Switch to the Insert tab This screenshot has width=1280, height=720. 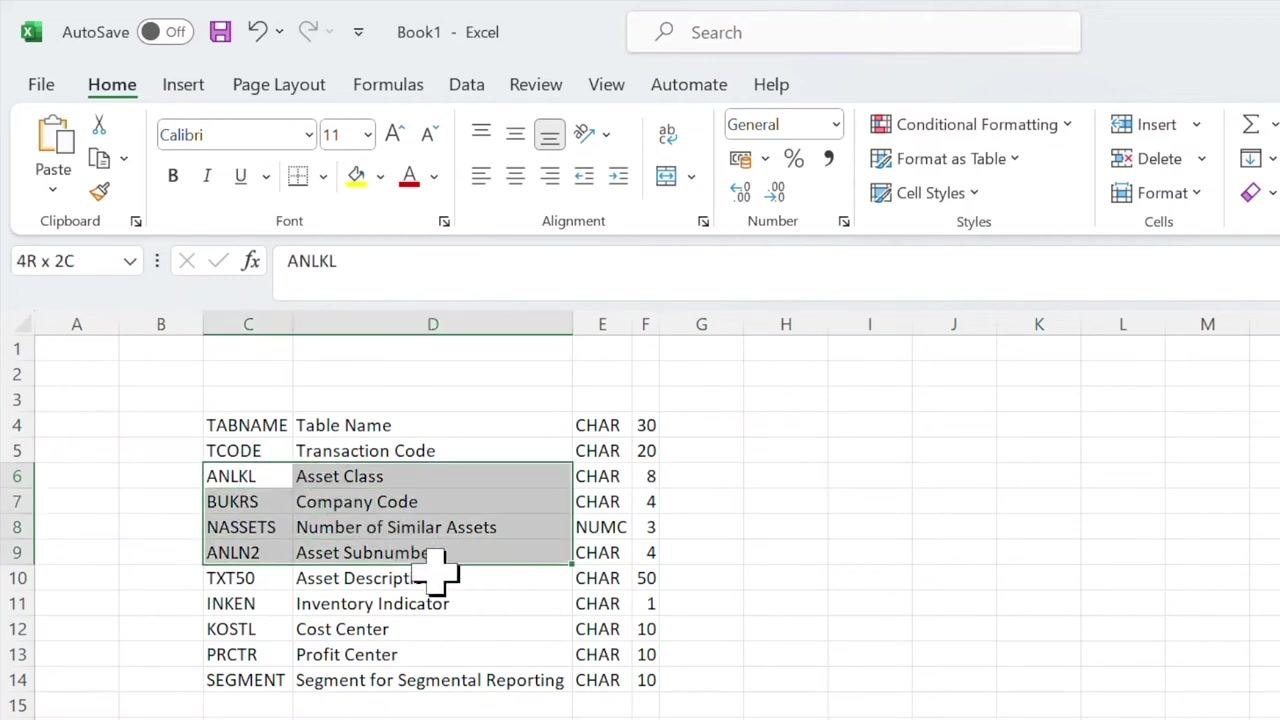tap(183, 84)
